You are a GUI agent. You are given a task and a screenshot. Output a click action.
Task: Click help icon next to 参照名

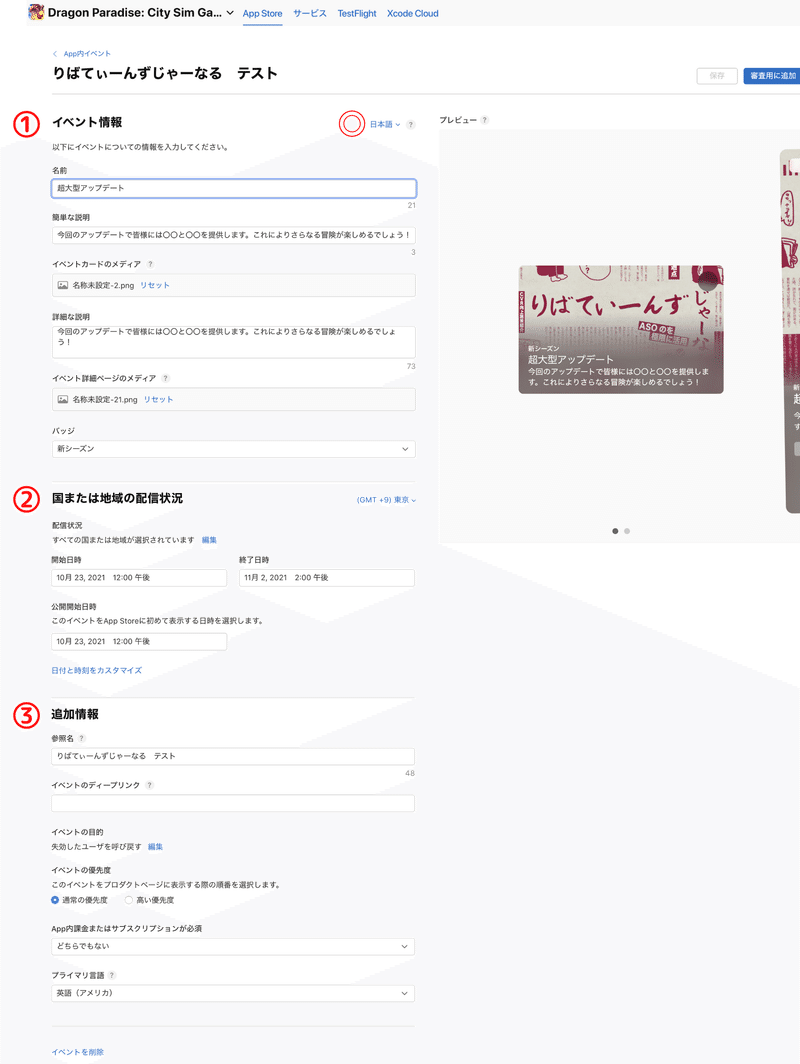[x=81, y=738]
